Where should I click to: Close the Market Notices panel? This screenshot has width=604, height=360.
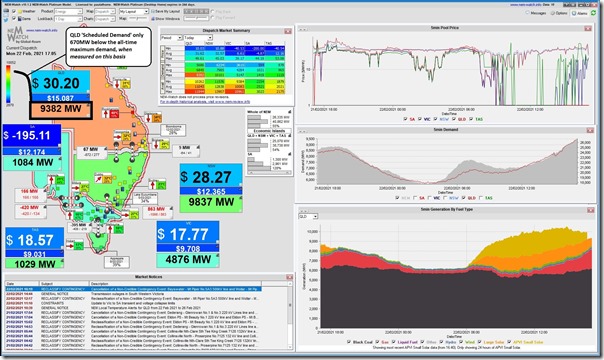click(x=290, y=277)
